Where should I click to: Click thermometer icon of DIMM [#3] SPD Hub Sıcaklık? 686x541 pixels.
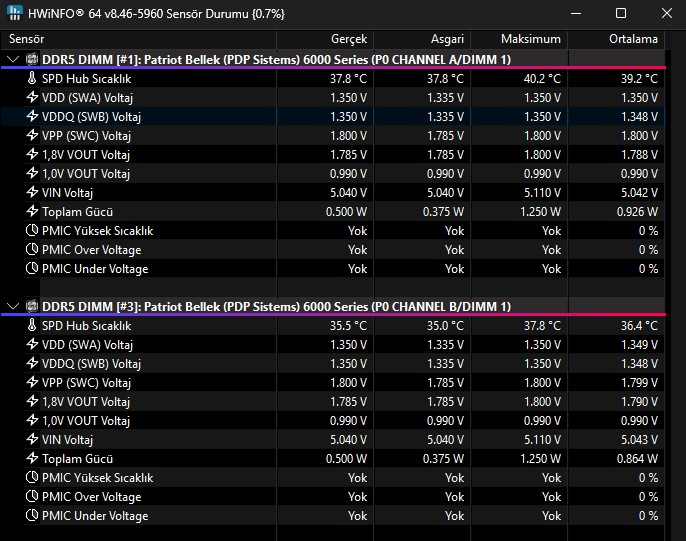point(32,325)
